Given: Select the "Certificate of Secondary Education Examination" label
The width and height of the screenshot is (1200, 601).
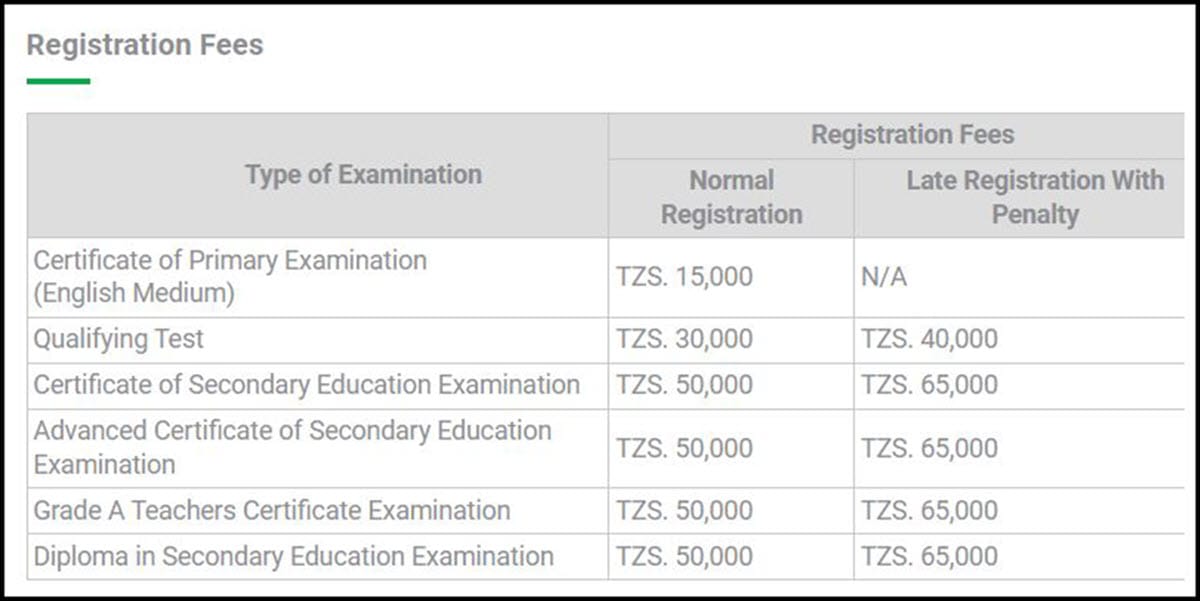Looking at the screenshot, I should point(306,385).
